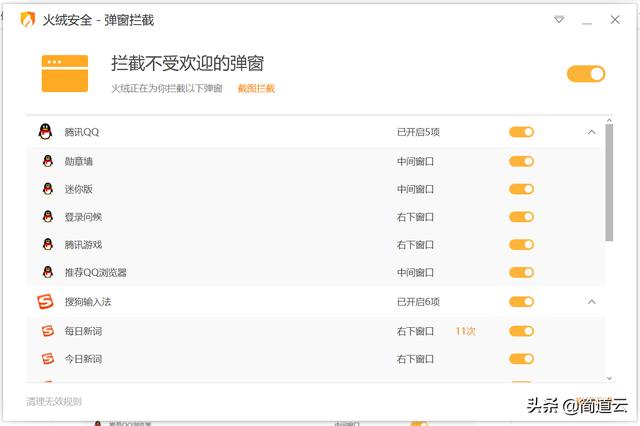Select the 今日新词 row label

pyautogui.click(x=83, y=359)
